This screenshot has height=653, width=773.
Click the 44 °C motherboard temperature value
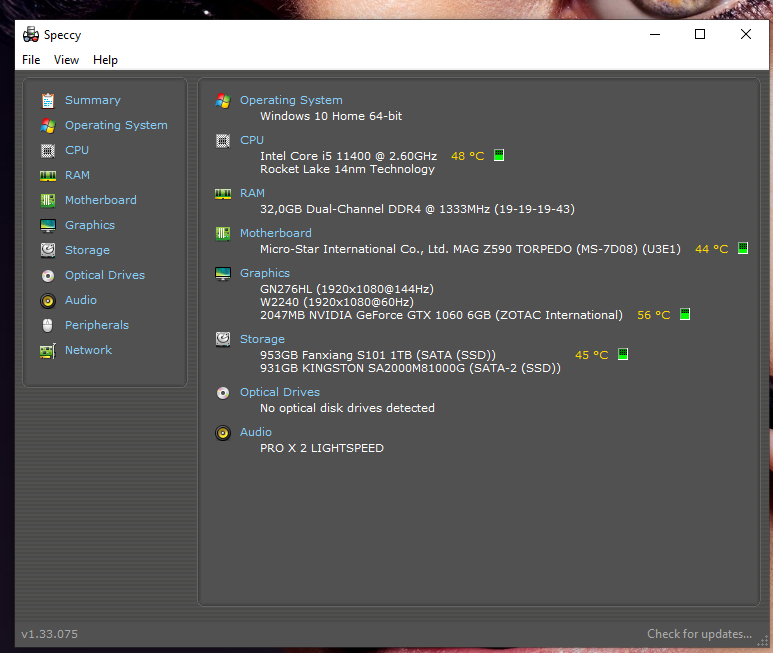tap(712, 249)
